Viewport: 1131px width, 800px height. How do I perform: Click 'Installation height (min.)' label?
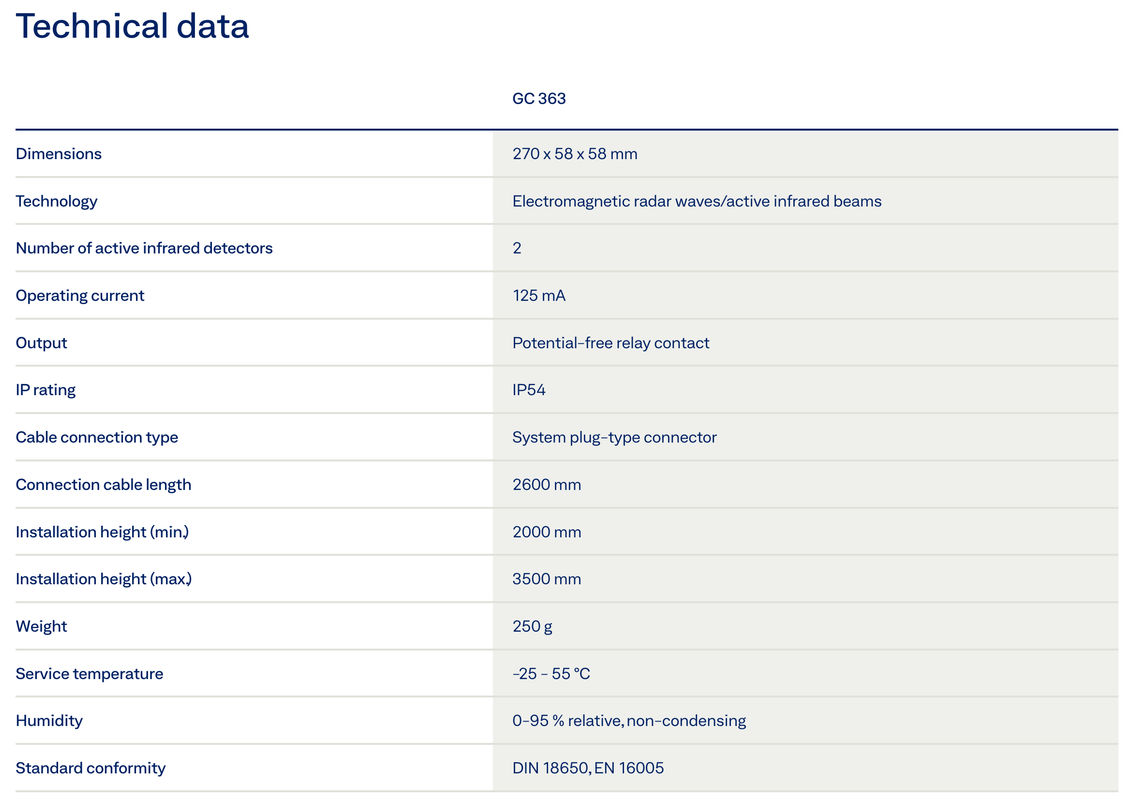coord(102,532)
